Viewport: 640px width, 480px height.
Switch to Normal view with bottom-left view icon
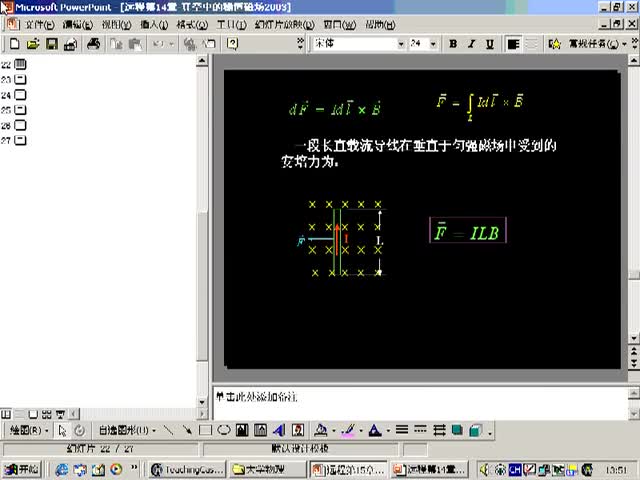pos(6,414)
